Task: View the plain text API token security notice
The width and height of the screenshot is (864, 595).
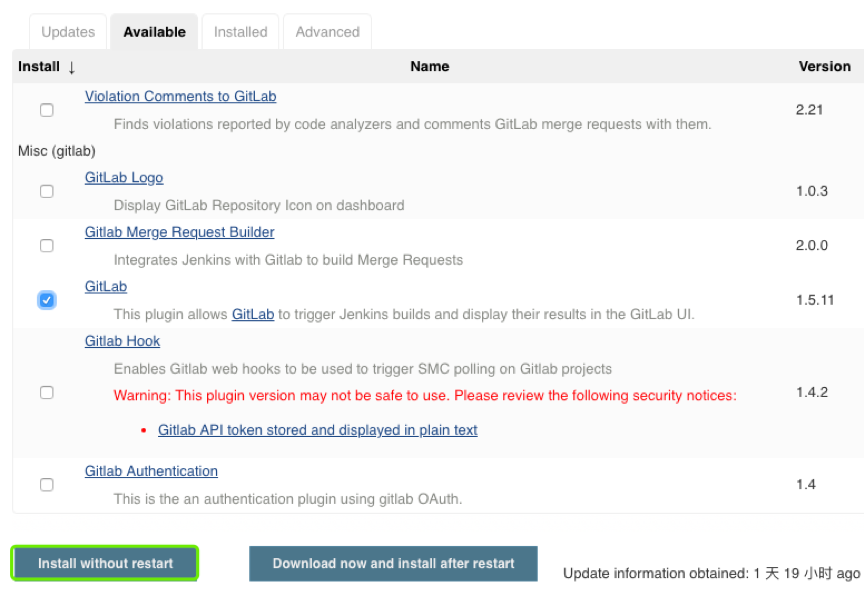Action: click(x=317, y=431)
